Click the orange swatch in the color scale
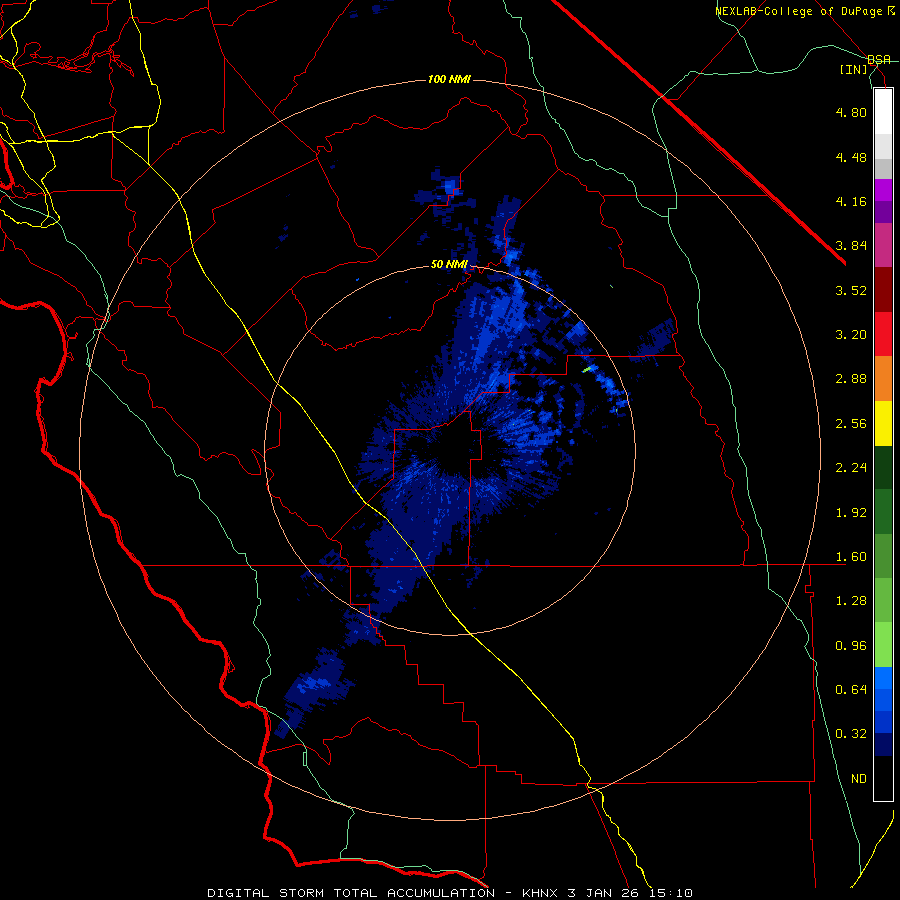Screen dimensions: 900x900 pos(883,379)
